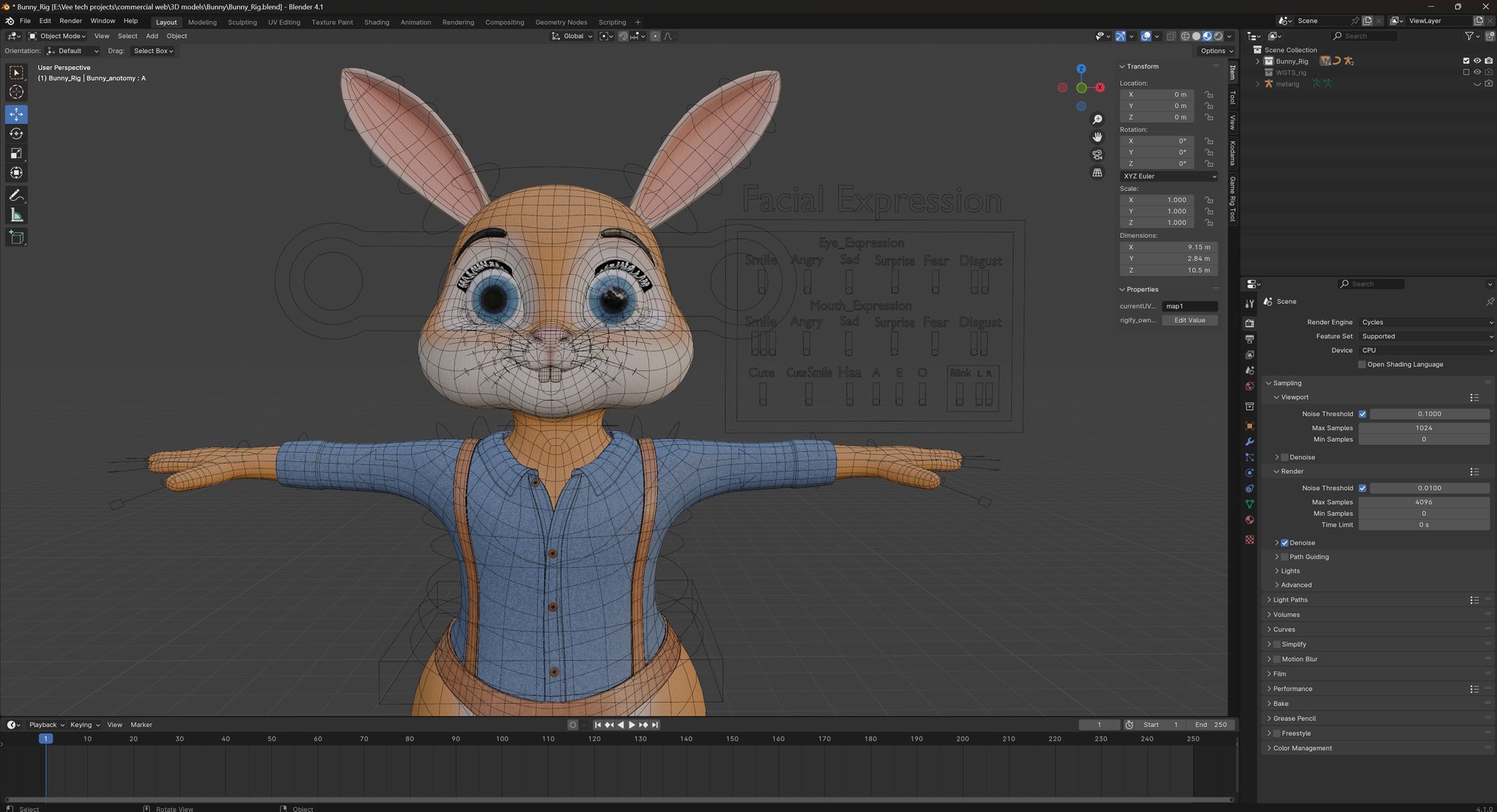
Task: Open the Output properties tab icon
Action: [x=1250, y=339]
